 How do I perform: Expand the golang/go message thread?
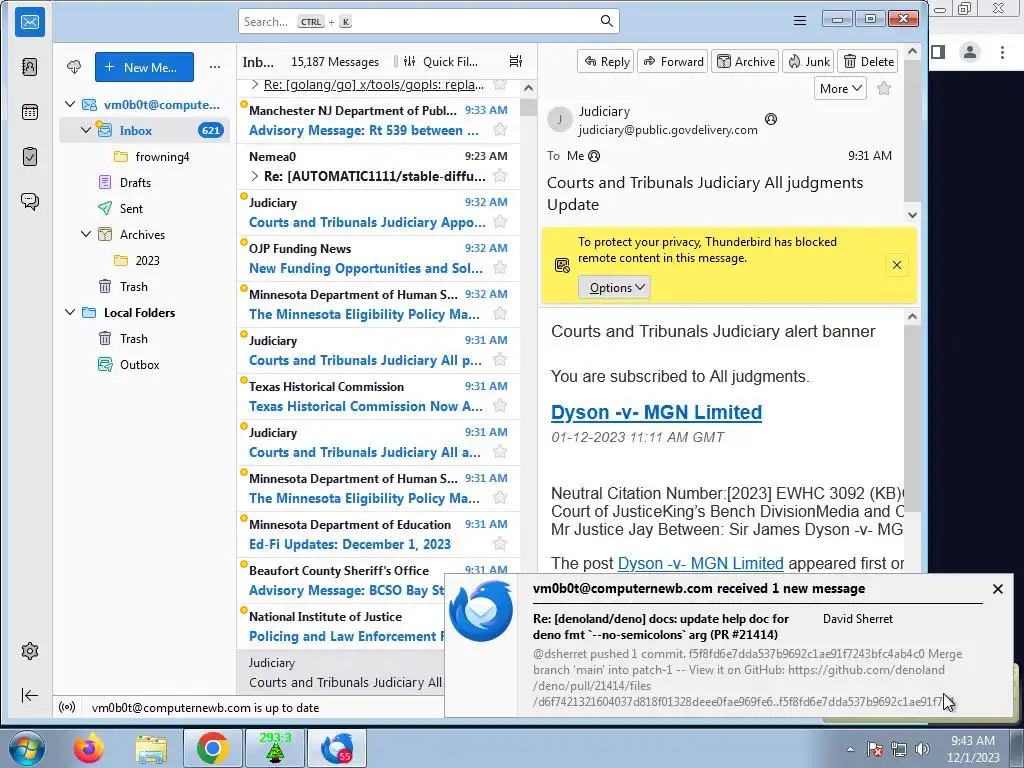(255, 85)
